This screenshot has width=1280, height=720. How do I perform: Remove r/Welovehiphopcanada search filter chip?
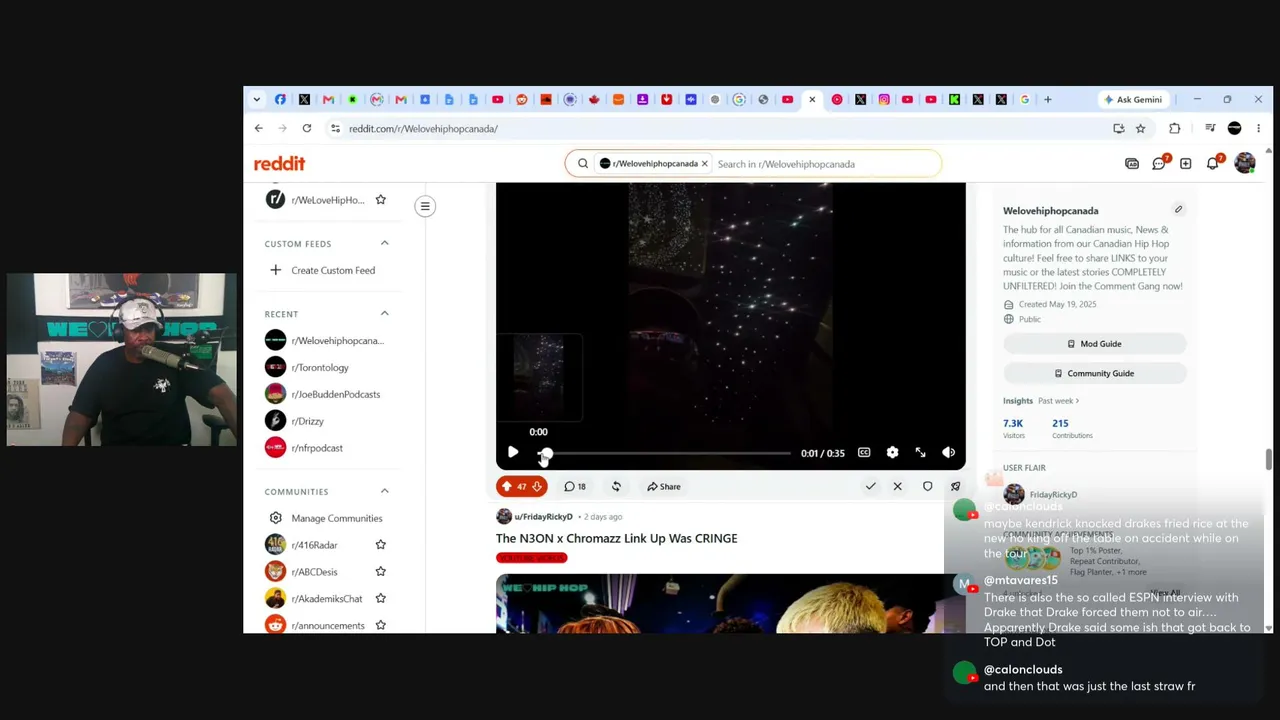704,164
